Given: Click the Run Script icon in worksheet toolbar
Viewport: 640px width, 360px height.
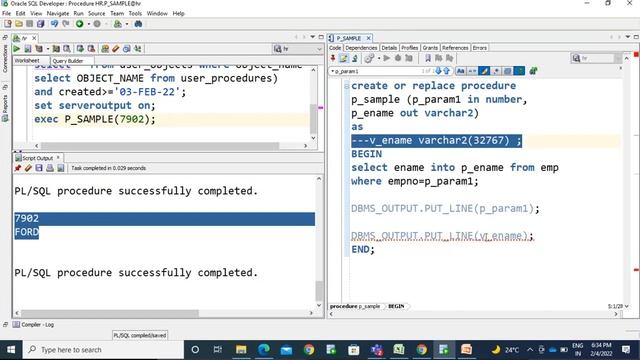Looking at the screenshot, I should tap(28, 49).
